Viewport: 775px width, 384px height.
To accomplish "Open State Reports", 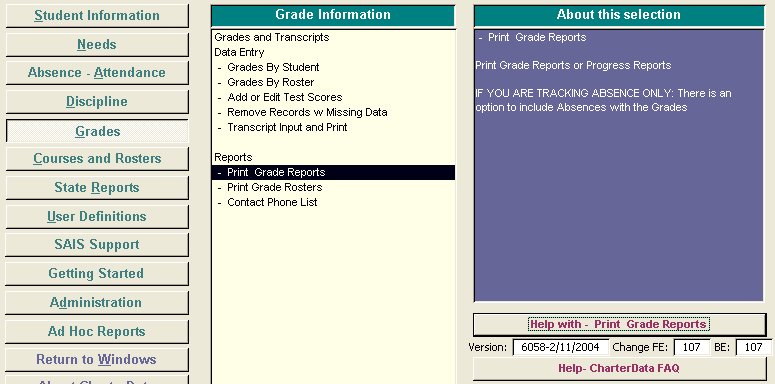I will point(97,188).
